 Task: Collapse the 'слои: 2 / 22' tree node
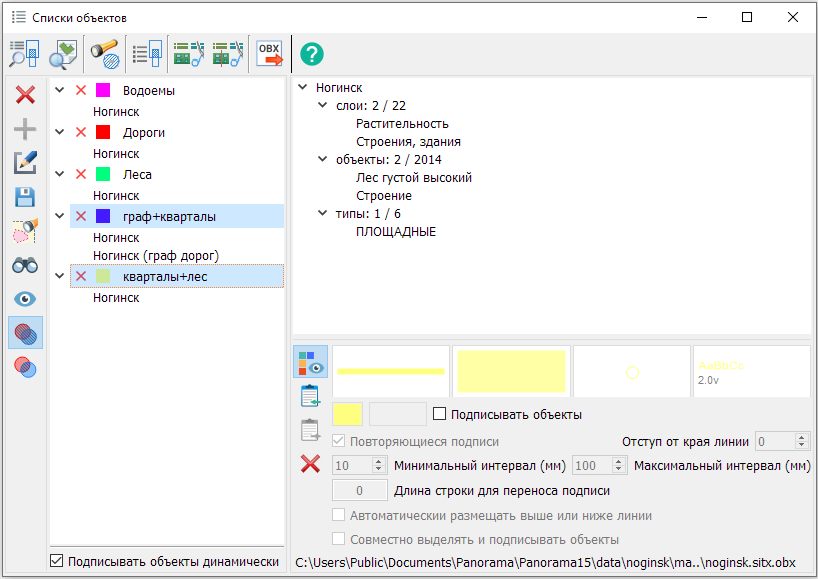point(322,106)
